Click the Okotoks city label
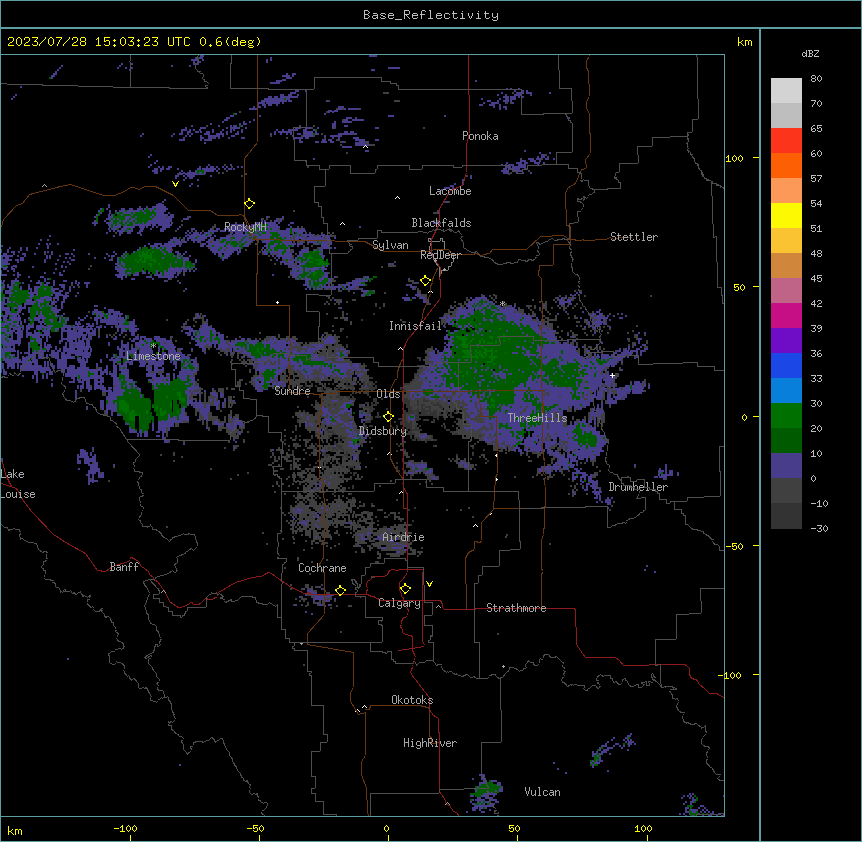 pyautogui.click(x=412, y=700)
